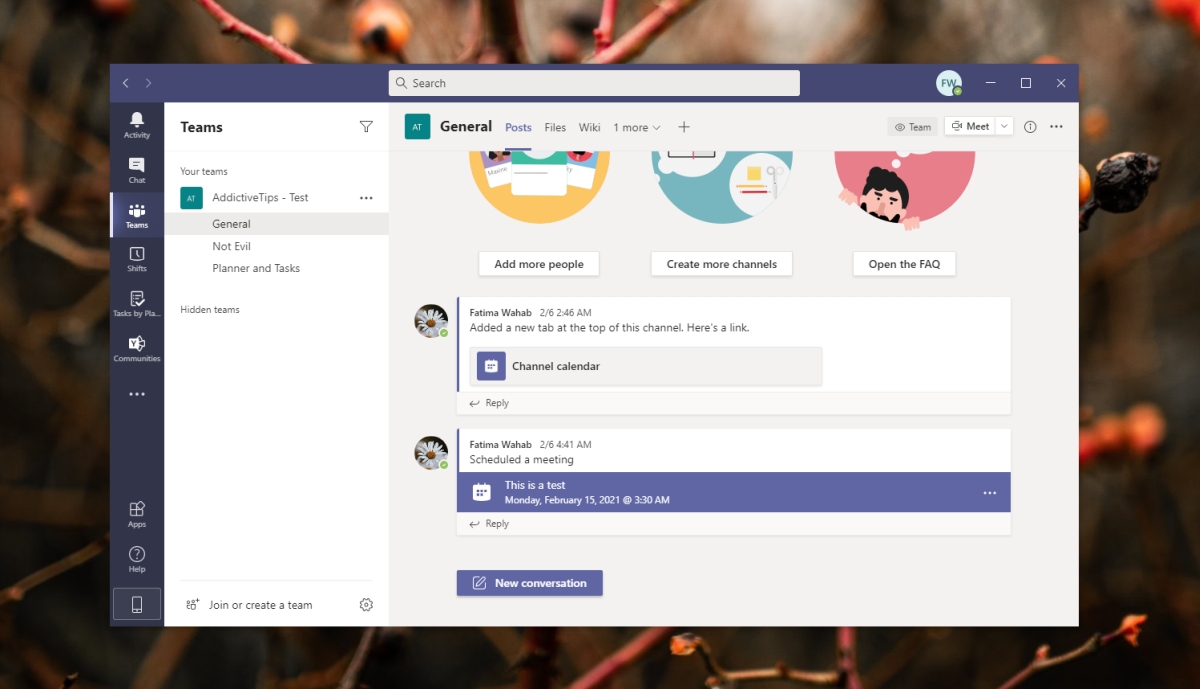Open more options for AddictiveTips - Test team

coord(366,198)
